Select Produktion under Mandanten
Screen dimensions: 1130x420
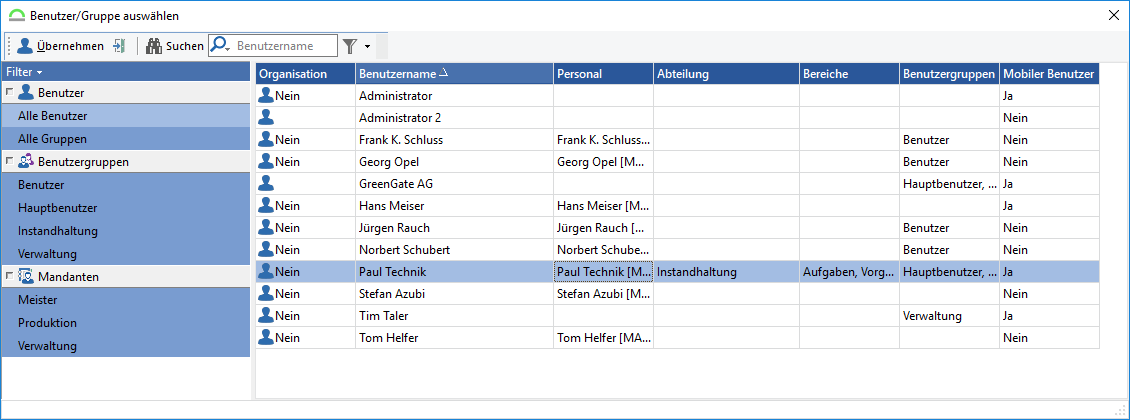[x=125, y=322]
